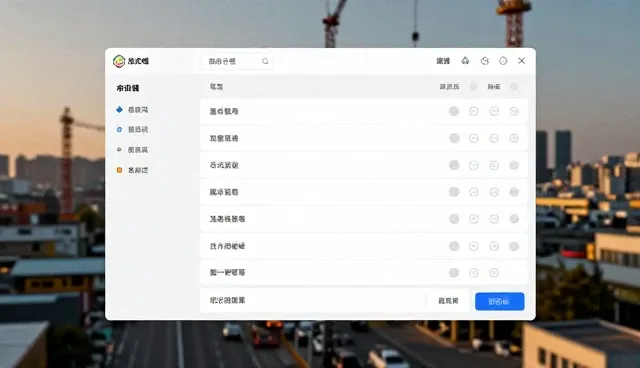This screenshot has height=368, width=640.
Task: Toggle the leading solid gray circle in the third list row
Action: click(454, 165)
